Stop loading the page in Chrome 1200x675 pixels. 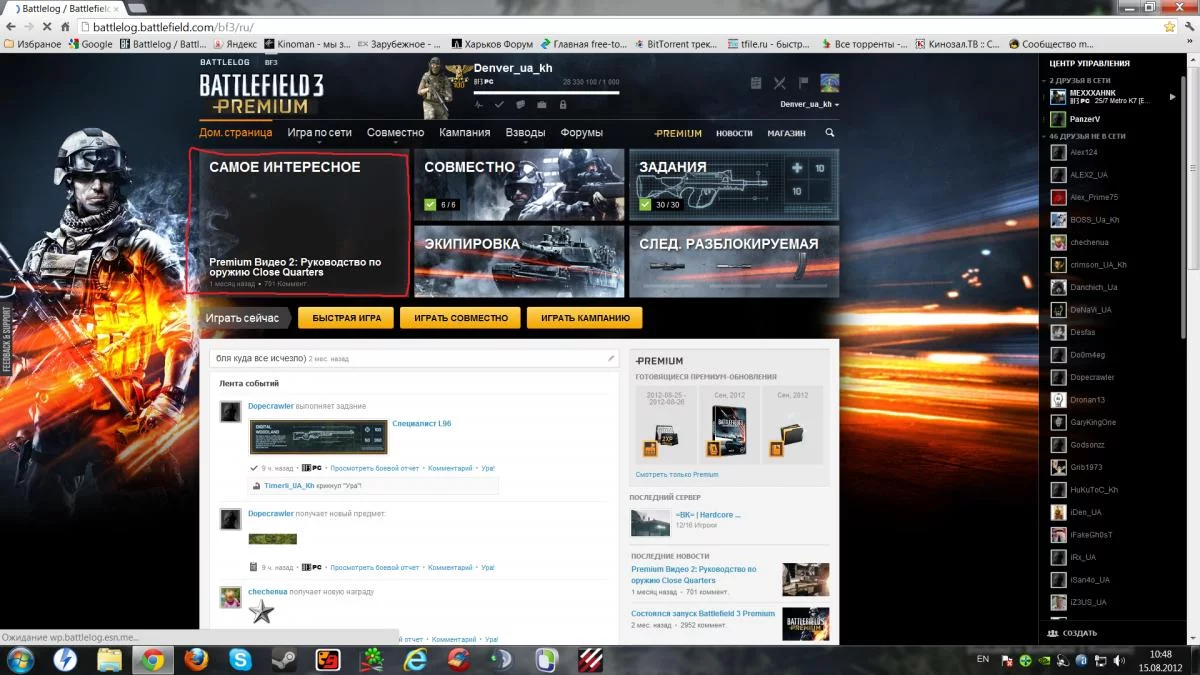point(48,27)
